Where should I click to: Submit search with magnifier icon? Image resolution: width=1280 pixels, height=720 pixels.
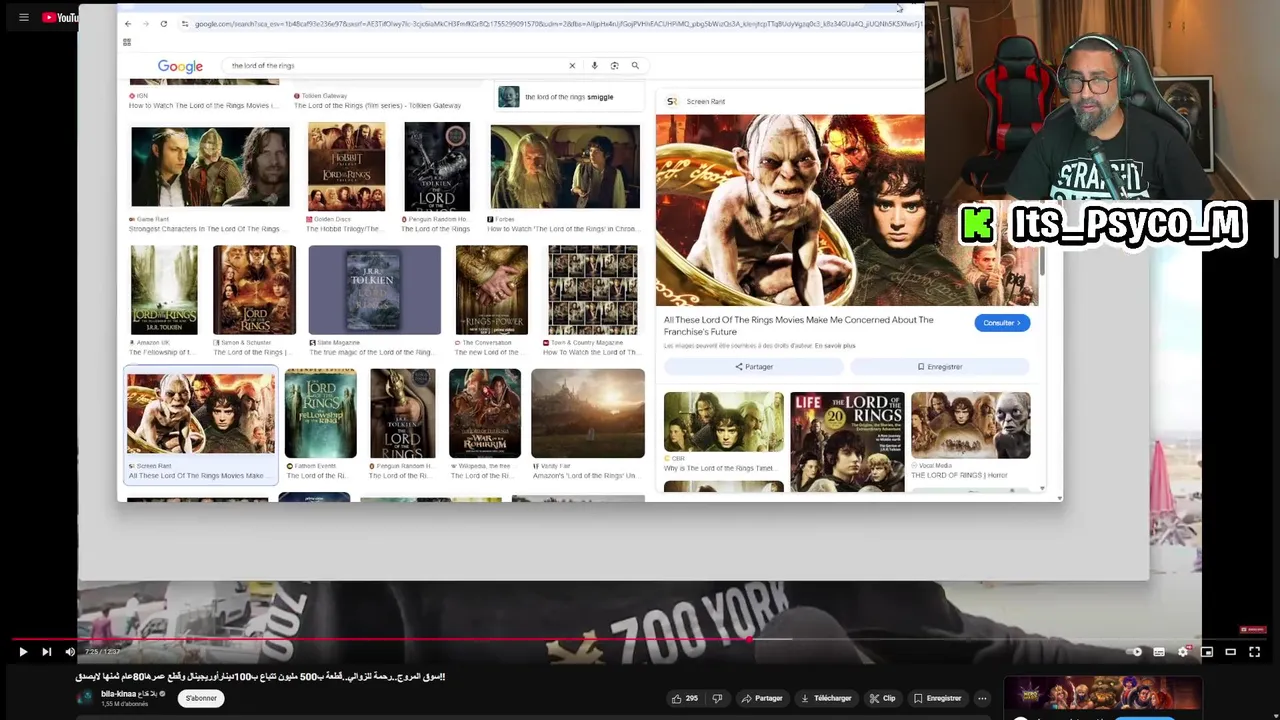[635, 66]
